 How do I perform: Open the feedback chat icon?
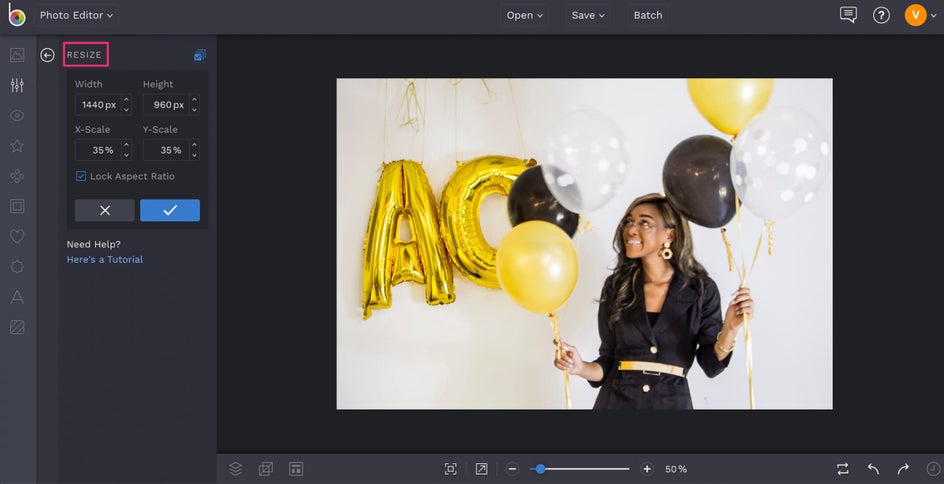click(x=848, y=15)
